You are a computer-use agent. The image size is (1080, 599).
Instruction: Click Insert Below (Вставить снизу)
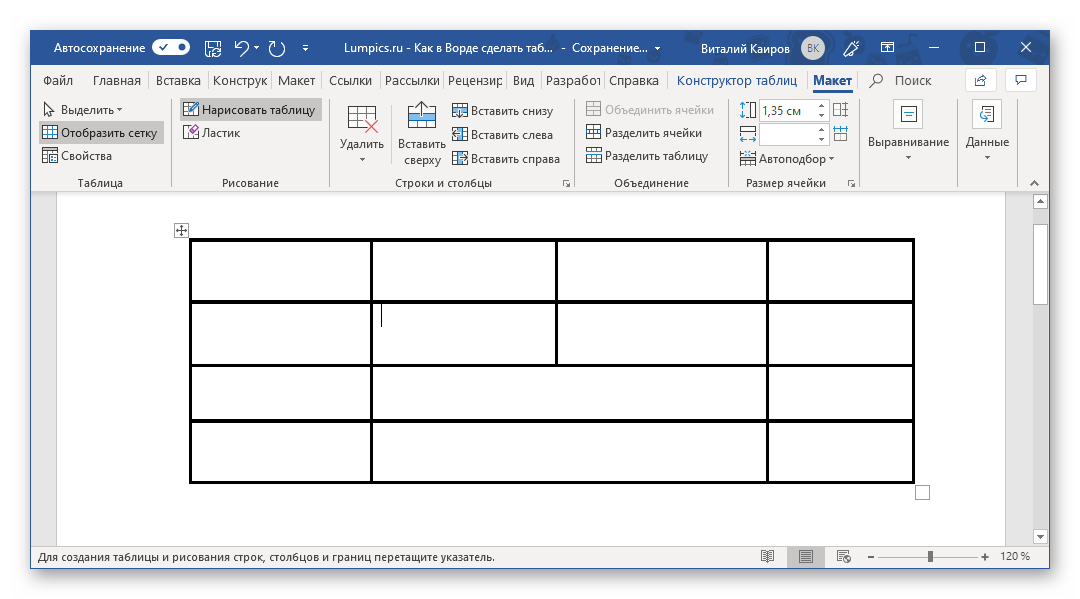[x=502, y=111]
